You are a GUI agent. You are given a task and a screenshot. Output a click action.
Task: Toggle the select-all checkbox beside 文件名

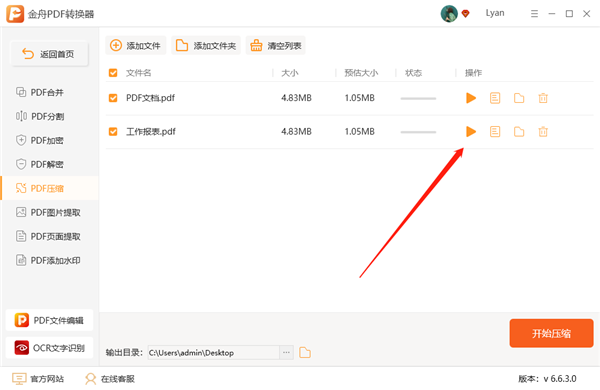point(113,73)
